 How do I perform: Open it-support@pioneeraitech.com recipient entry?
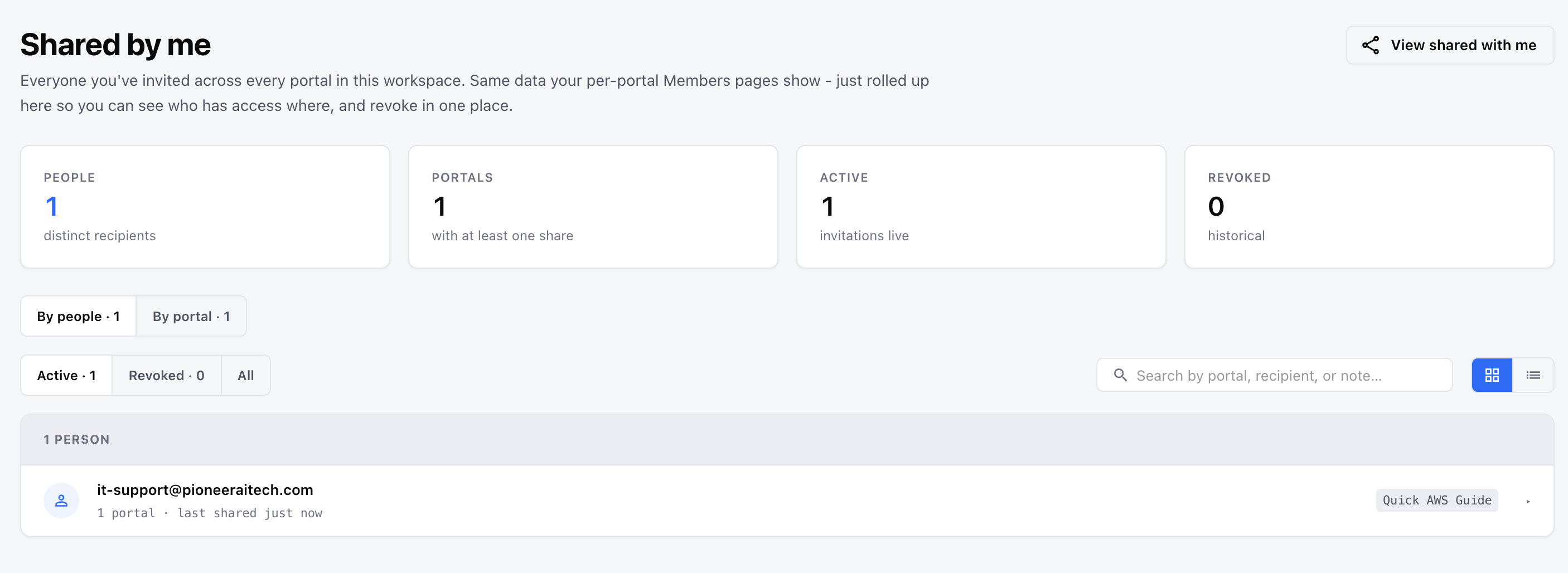(787, 501)
